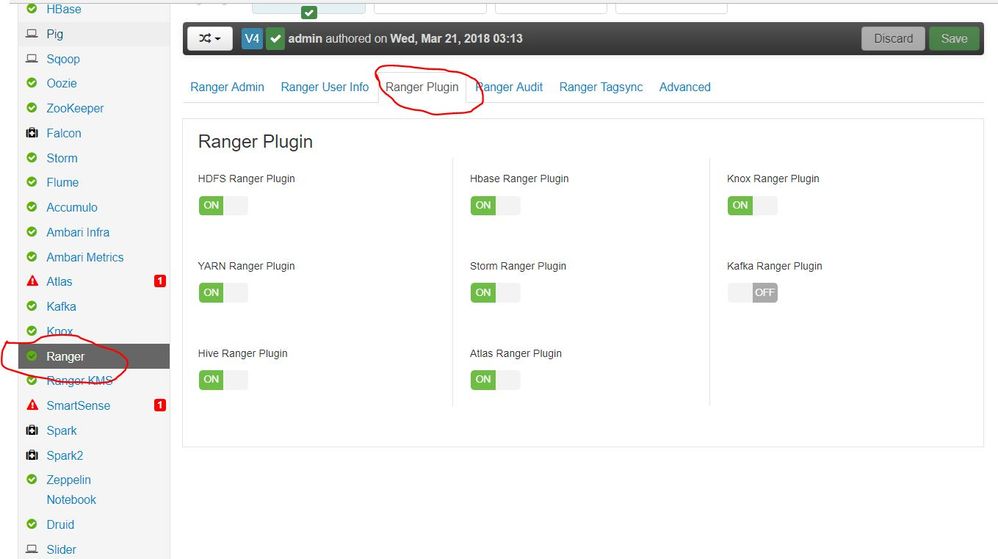998x559 pixels.
Task: Toggle the Knox Ranger Plugin switch
Action: pos(752,205)
